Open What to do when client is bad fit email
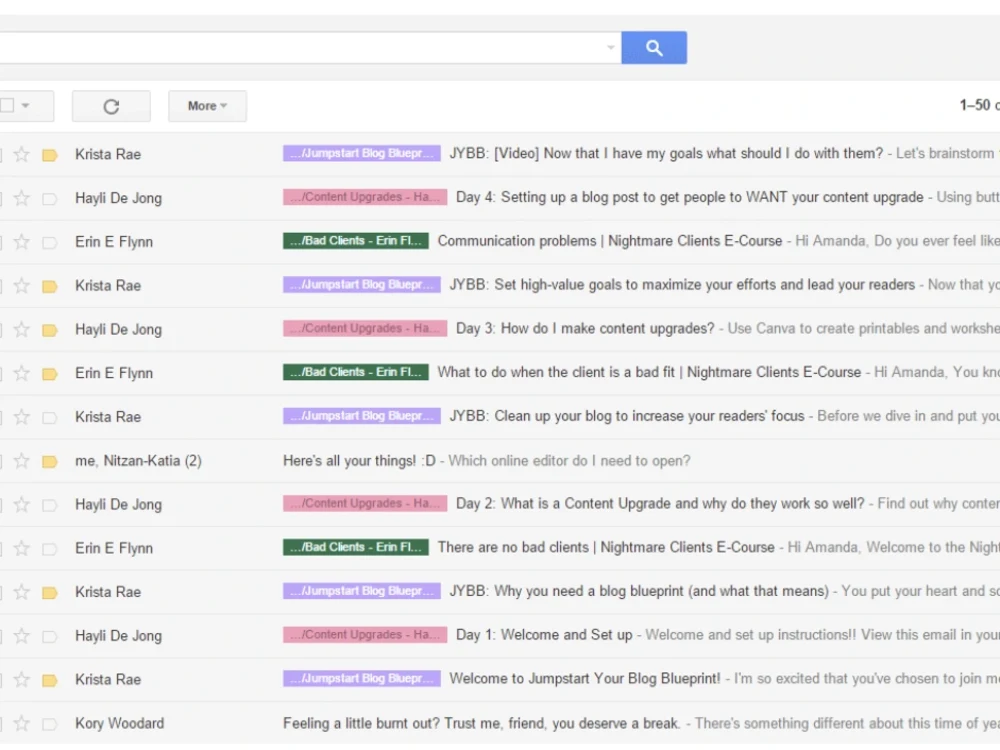The image size is (1000, 750). (x=649, y=372)
